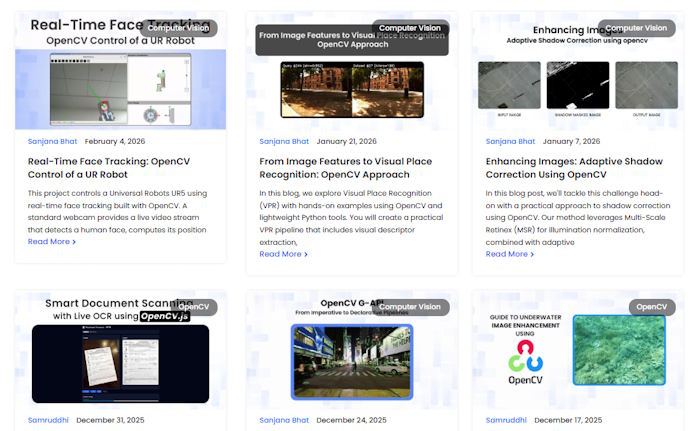Open title Real-Time Face Tracking: OpenCV Control
The width and height of the screenshot is (700, 431).
109,168
